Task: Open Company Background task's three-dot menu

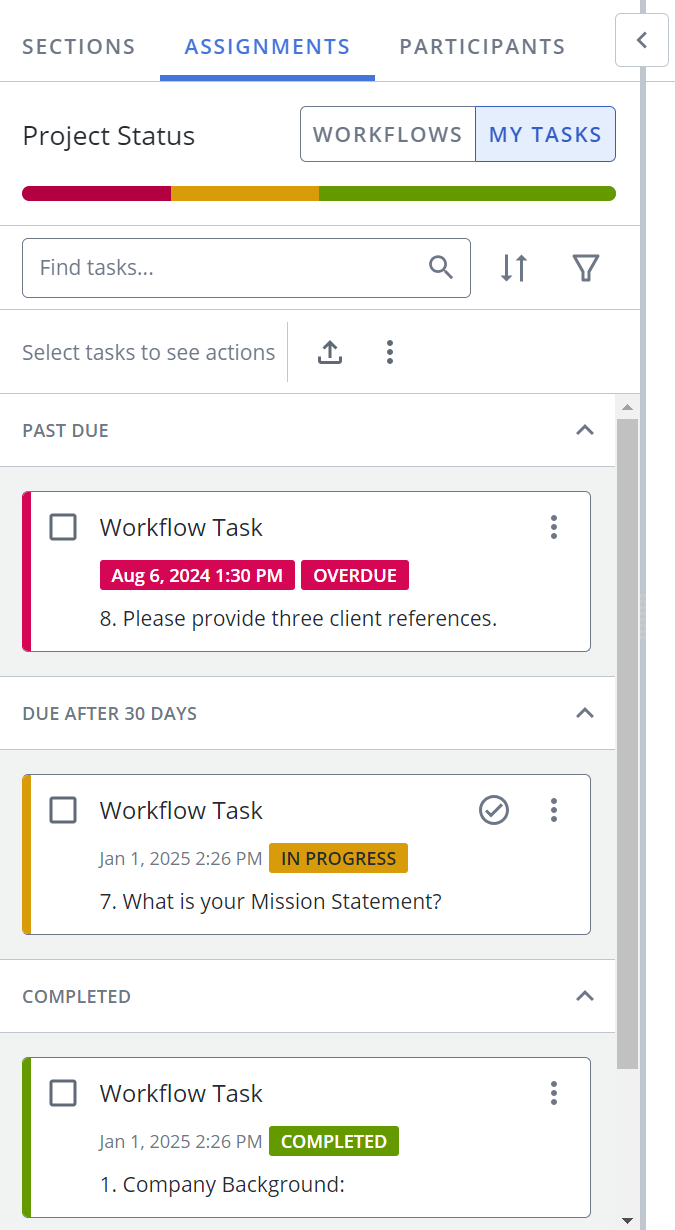Action: point(554,1093)
